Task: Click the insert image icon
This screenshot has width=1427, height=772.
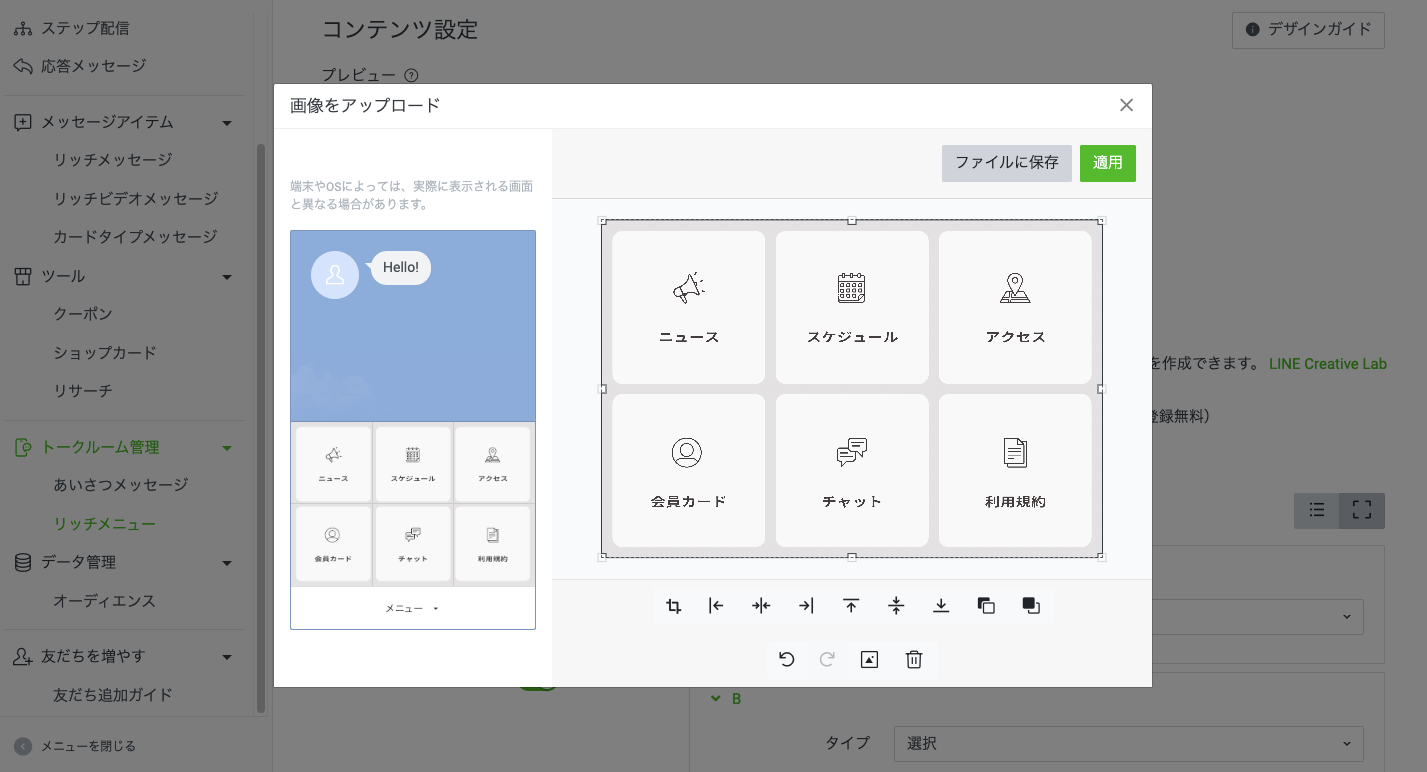Action: 869,659
